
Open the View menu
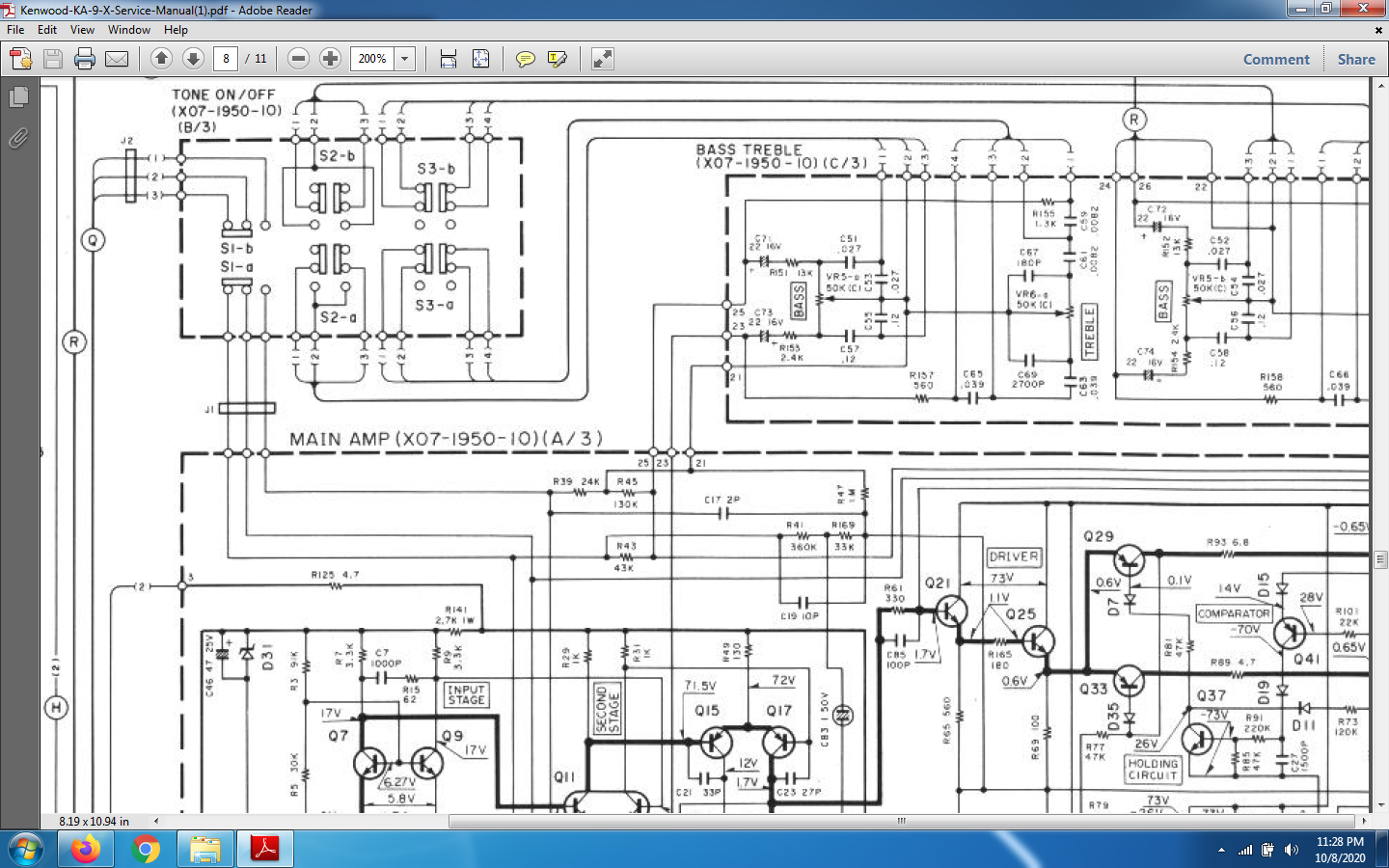82,30
